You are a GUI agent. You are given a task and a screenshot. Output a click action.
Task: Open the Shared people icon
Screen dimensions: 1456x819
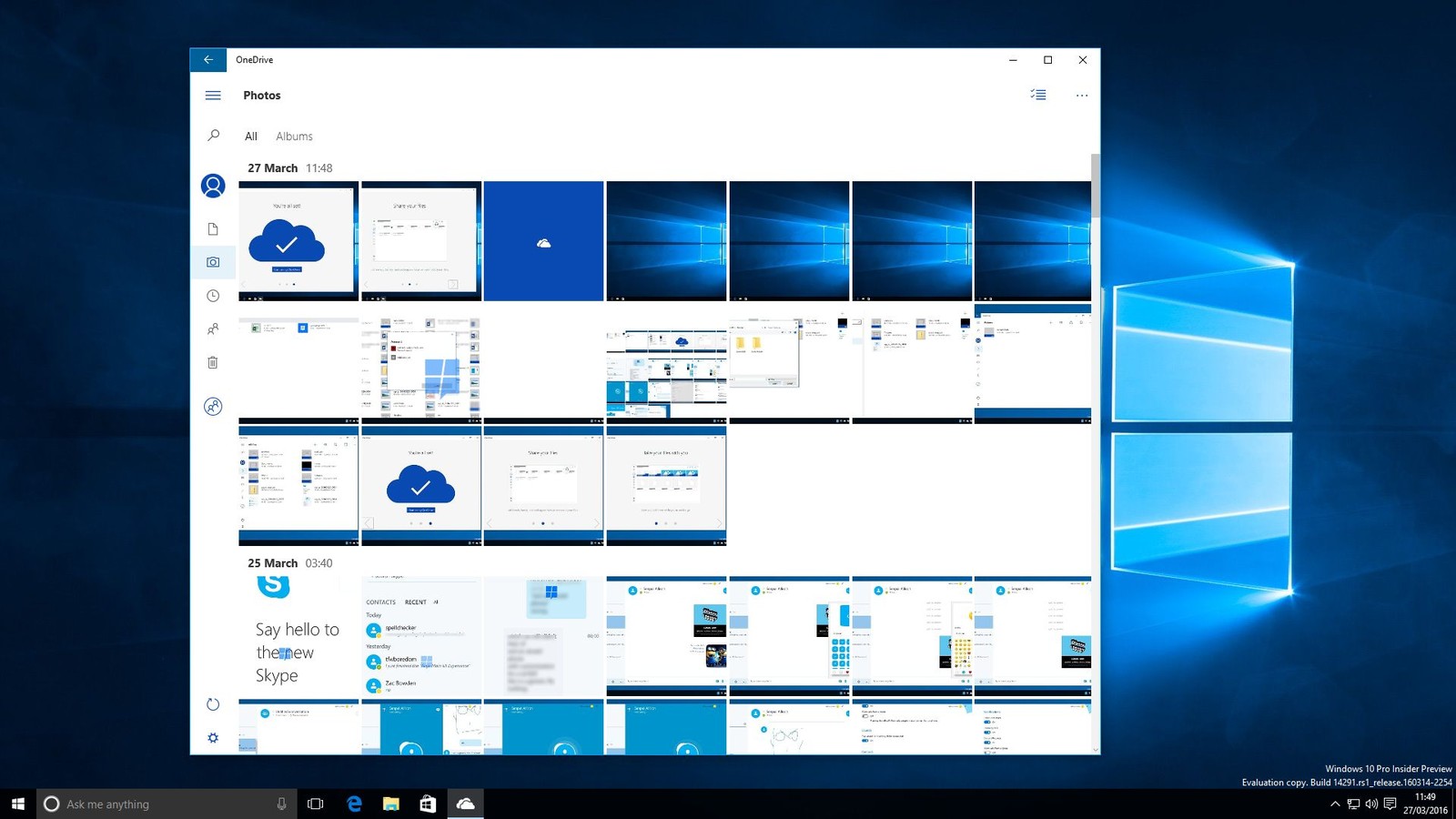pos(213,329)
